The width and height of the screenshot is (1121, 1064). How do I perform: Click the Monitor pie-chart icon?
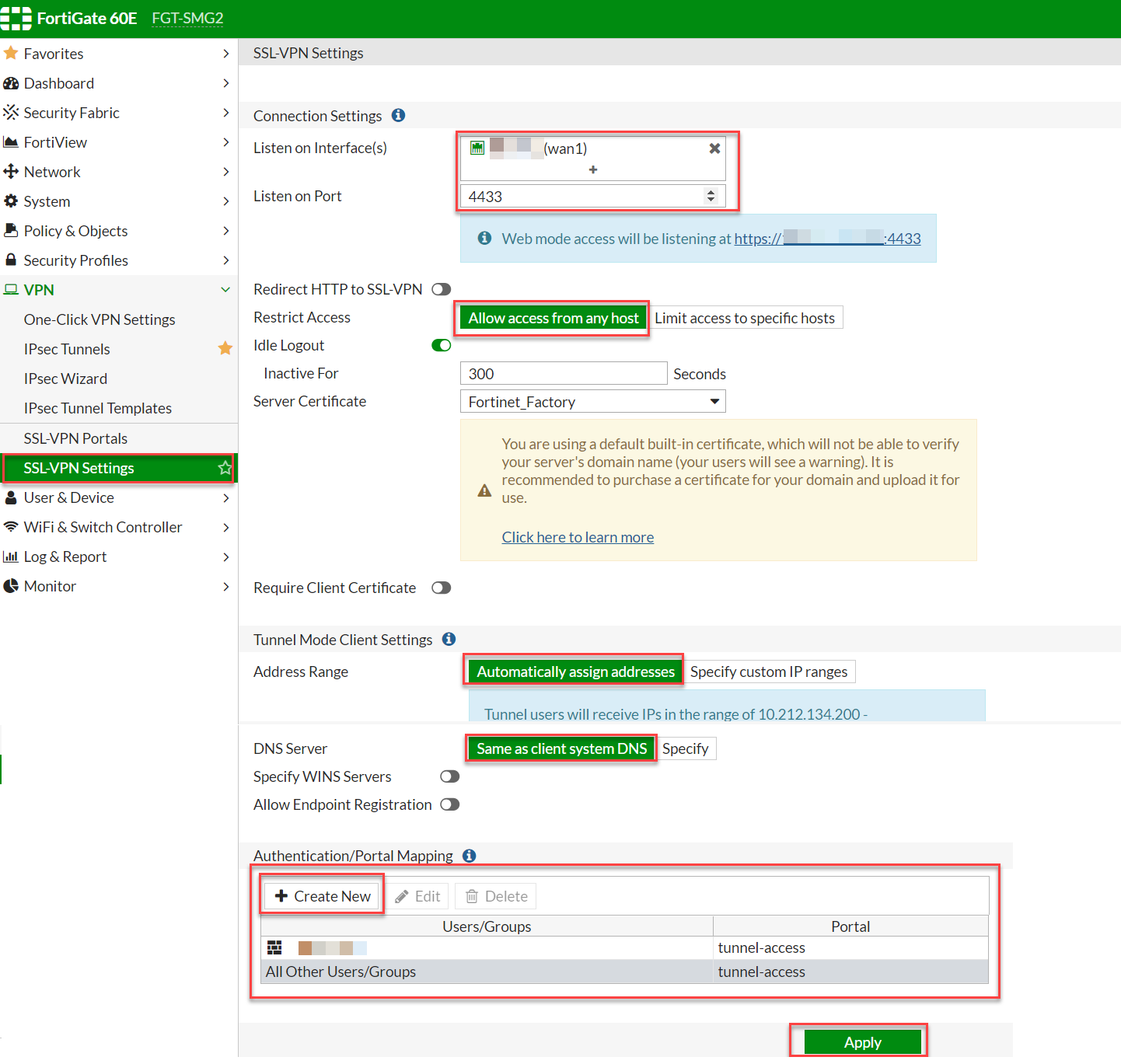(x=11, y=586)
